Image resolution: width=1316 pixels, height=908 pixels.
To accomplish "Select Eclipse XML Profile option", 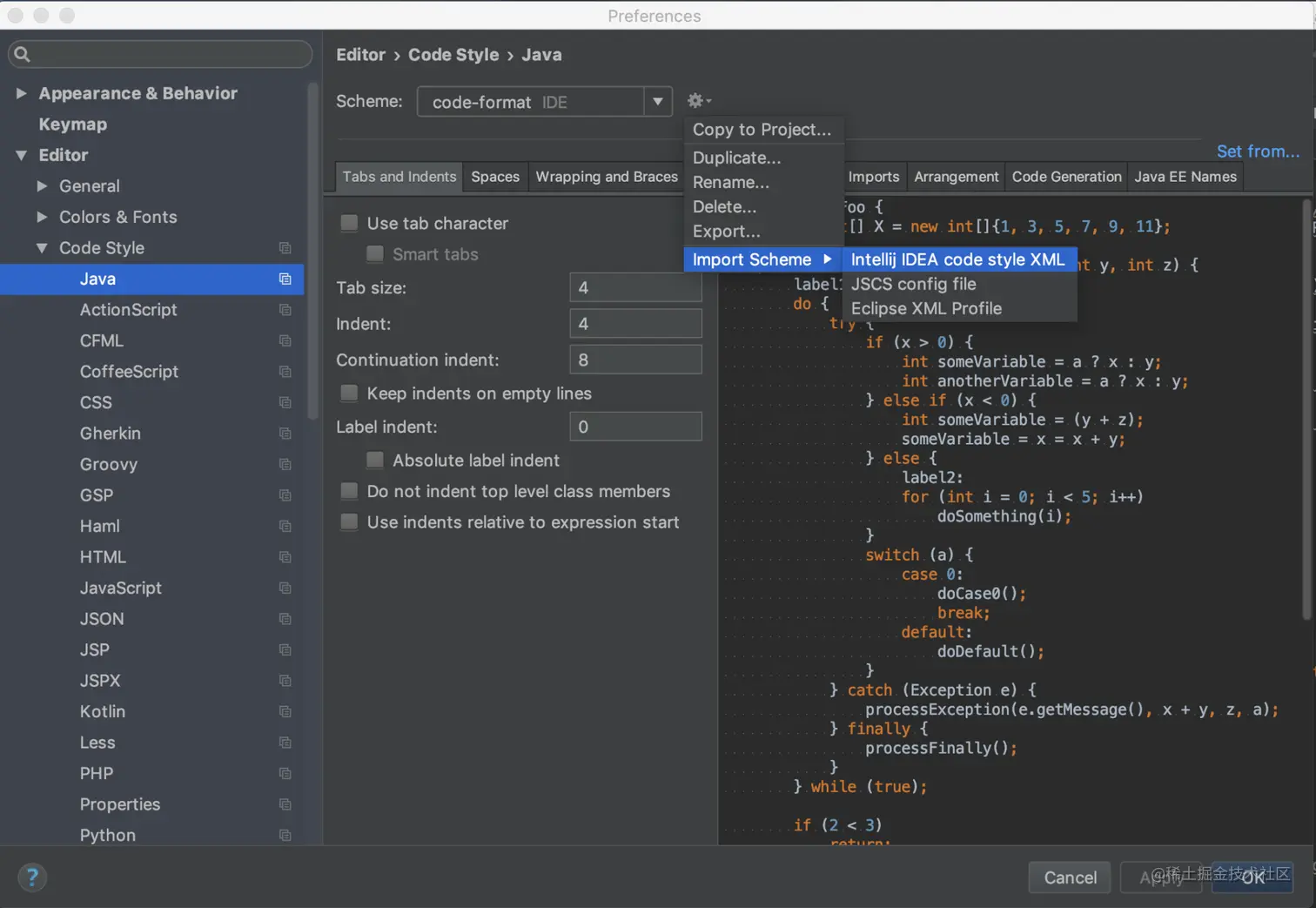I will point(959,308).
